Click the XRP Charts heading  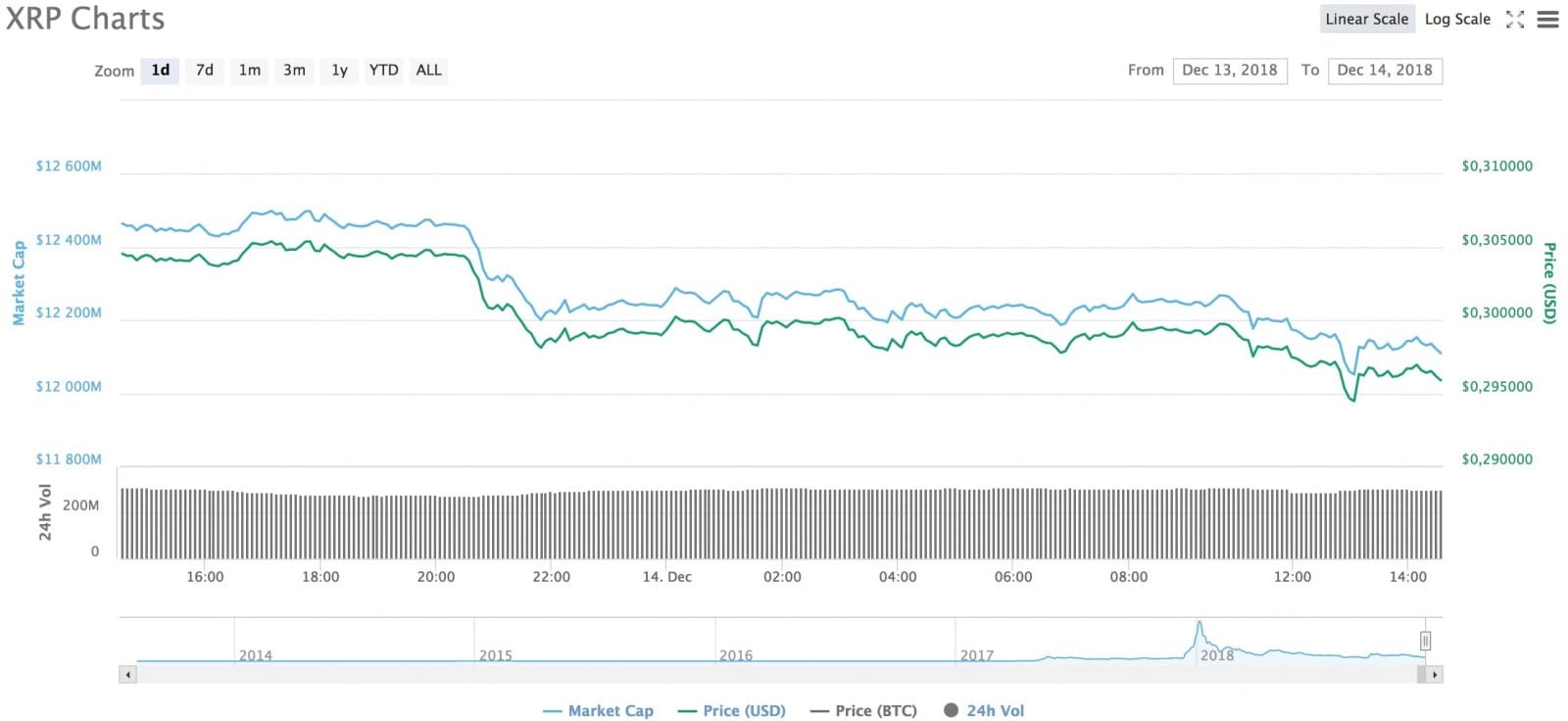pyautogui.click(x=85, y=20)
